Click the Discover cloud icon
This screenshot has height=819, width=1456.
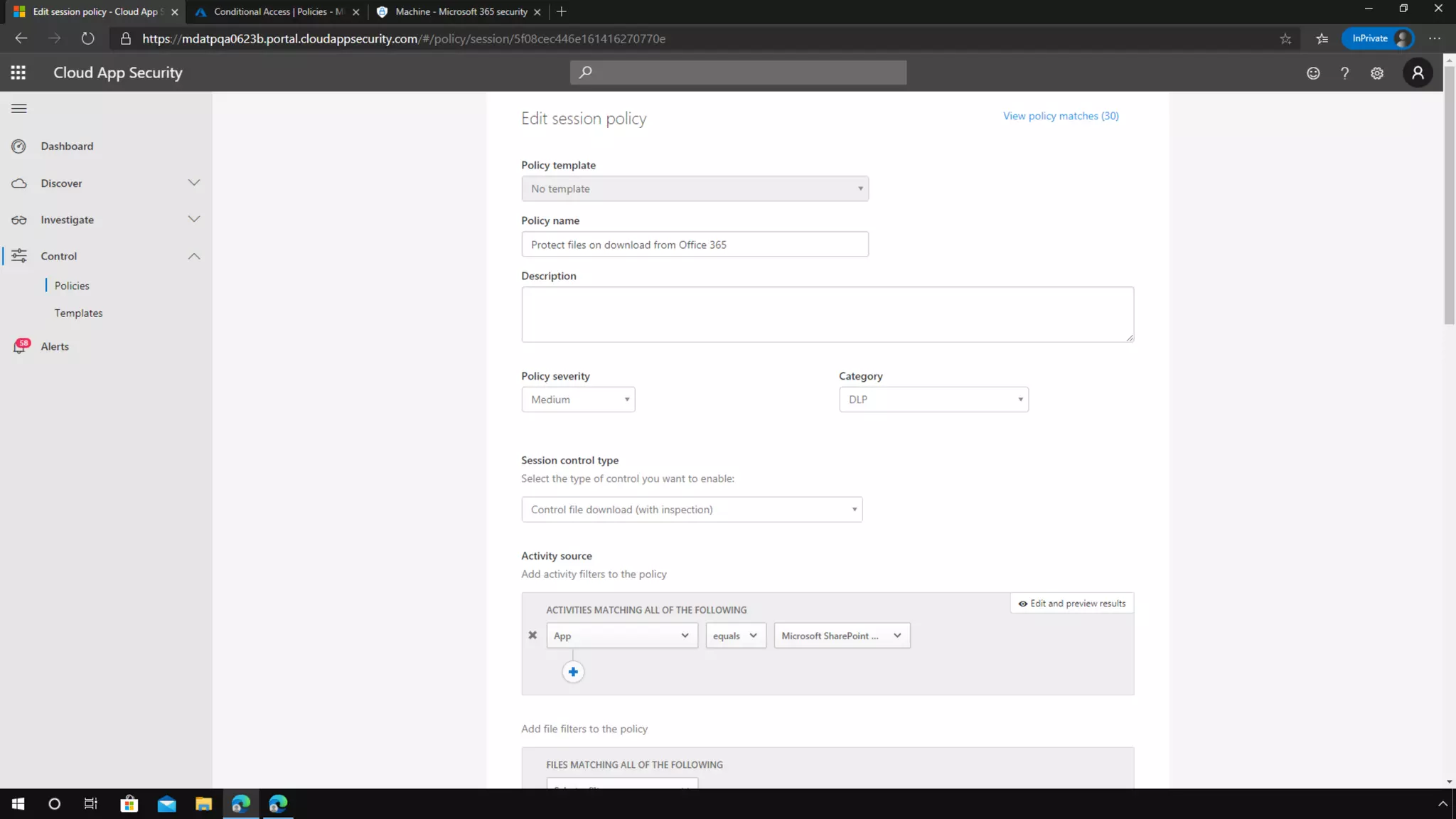tap(19, 183)
